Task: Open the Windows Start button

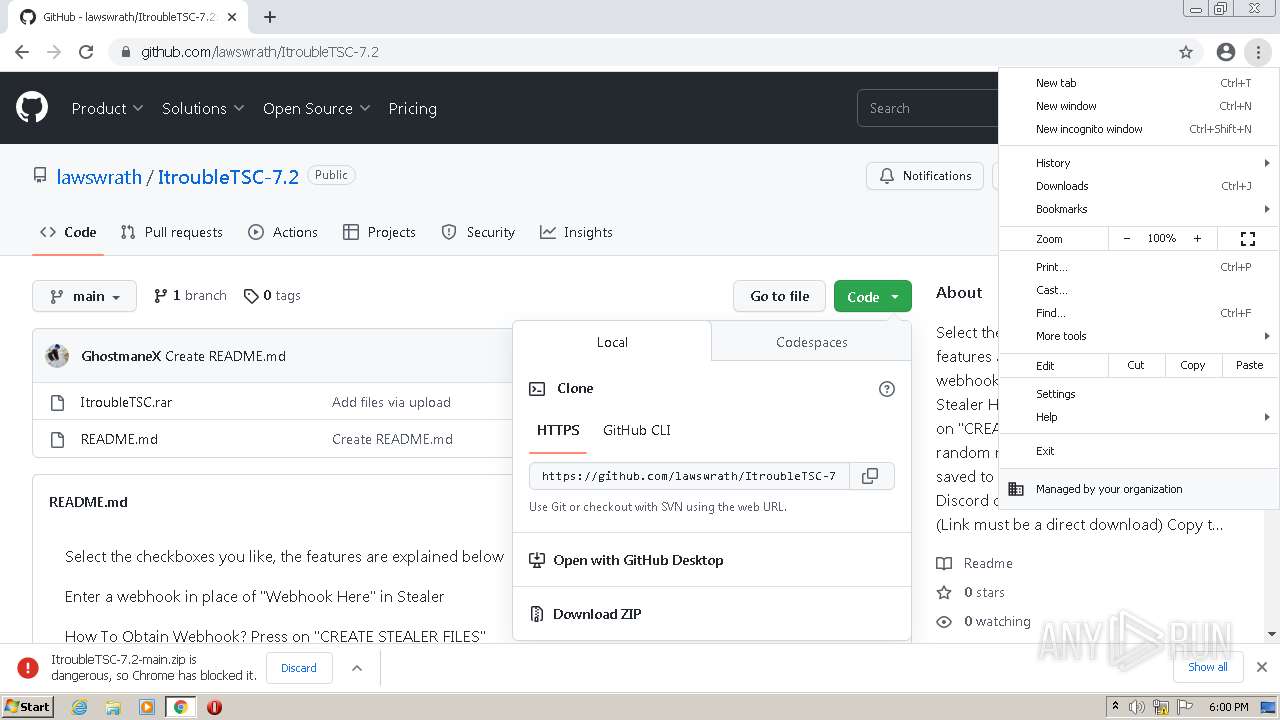Action: pyautogui.click(x=28, y=707)
